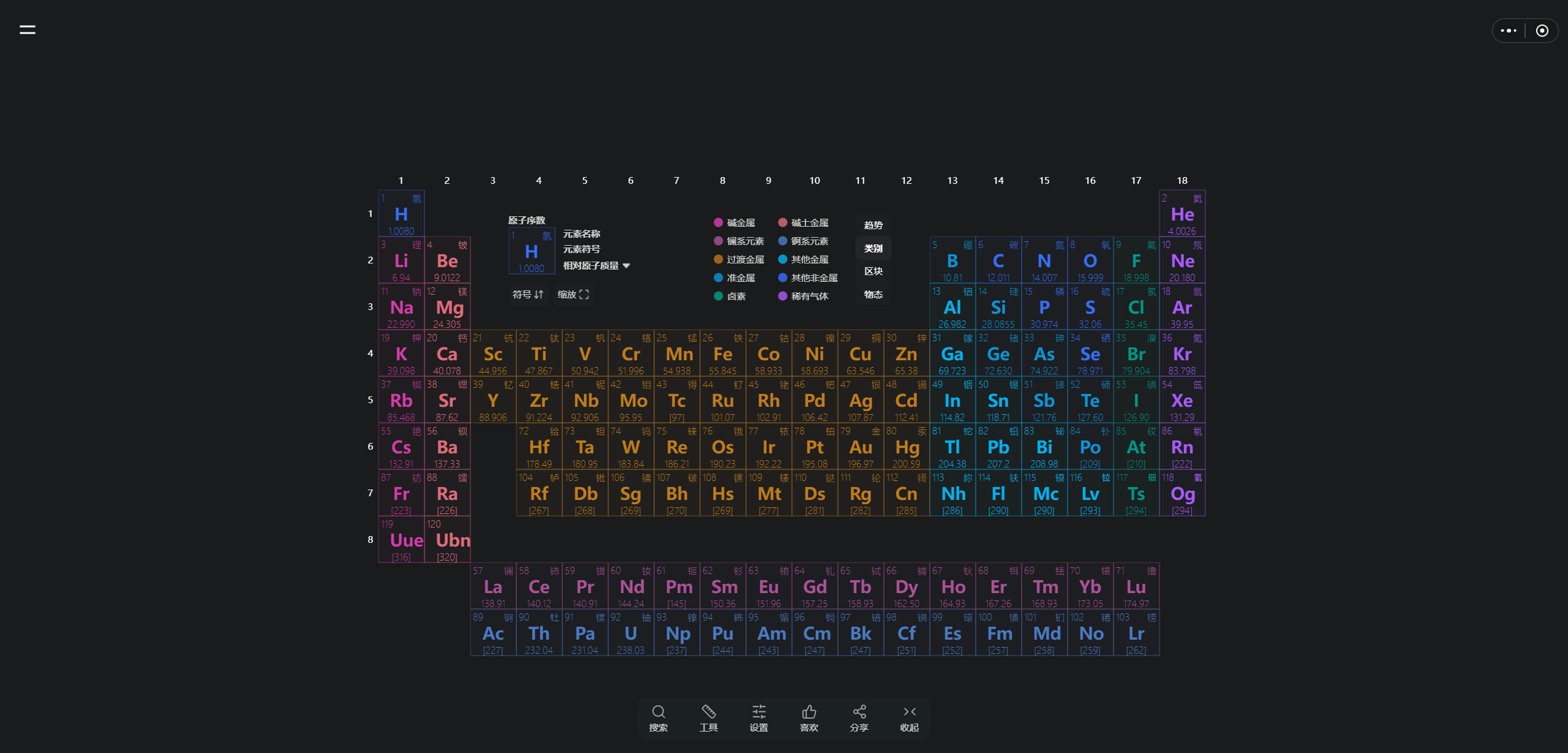Open the 设置 settings sliders icon
This screenshot has width=1568, height=753.
(x=759, y=712)
